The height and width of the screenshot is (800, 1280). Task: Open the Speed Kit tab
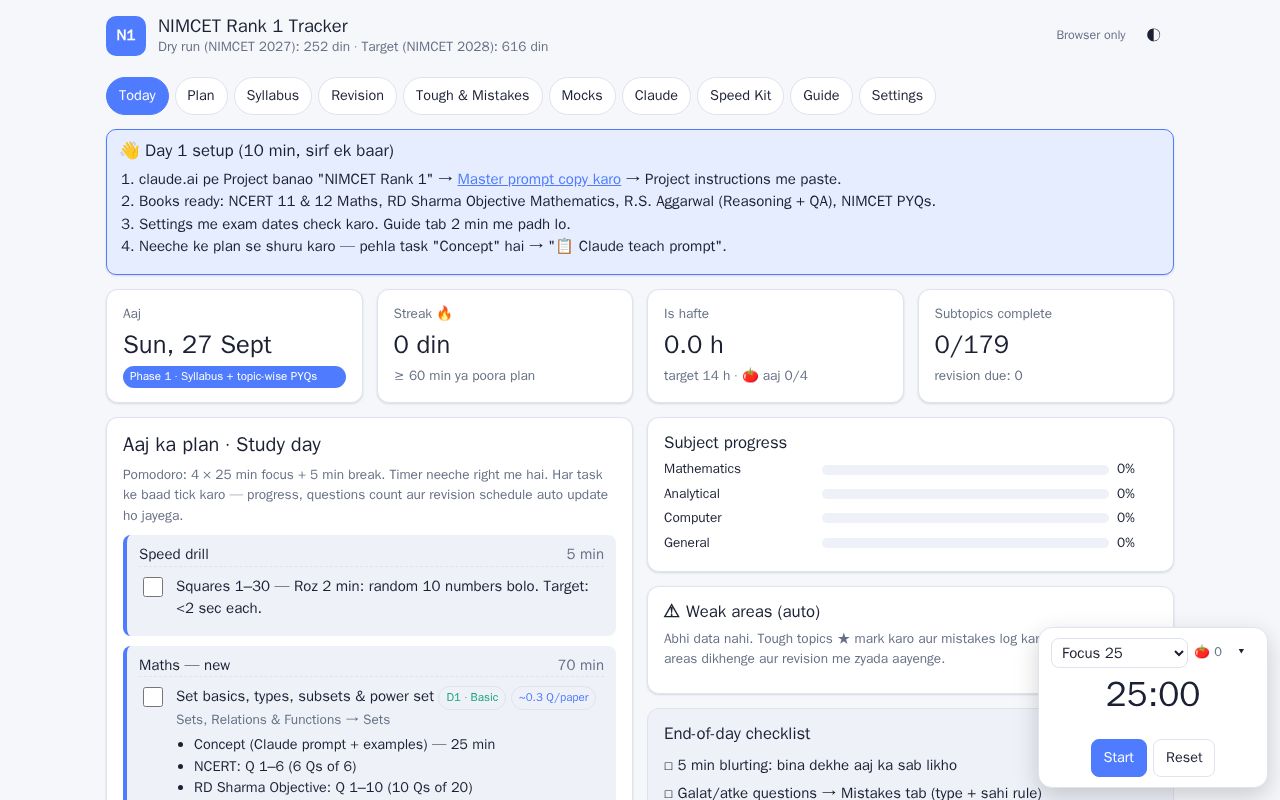coord(740,96)
